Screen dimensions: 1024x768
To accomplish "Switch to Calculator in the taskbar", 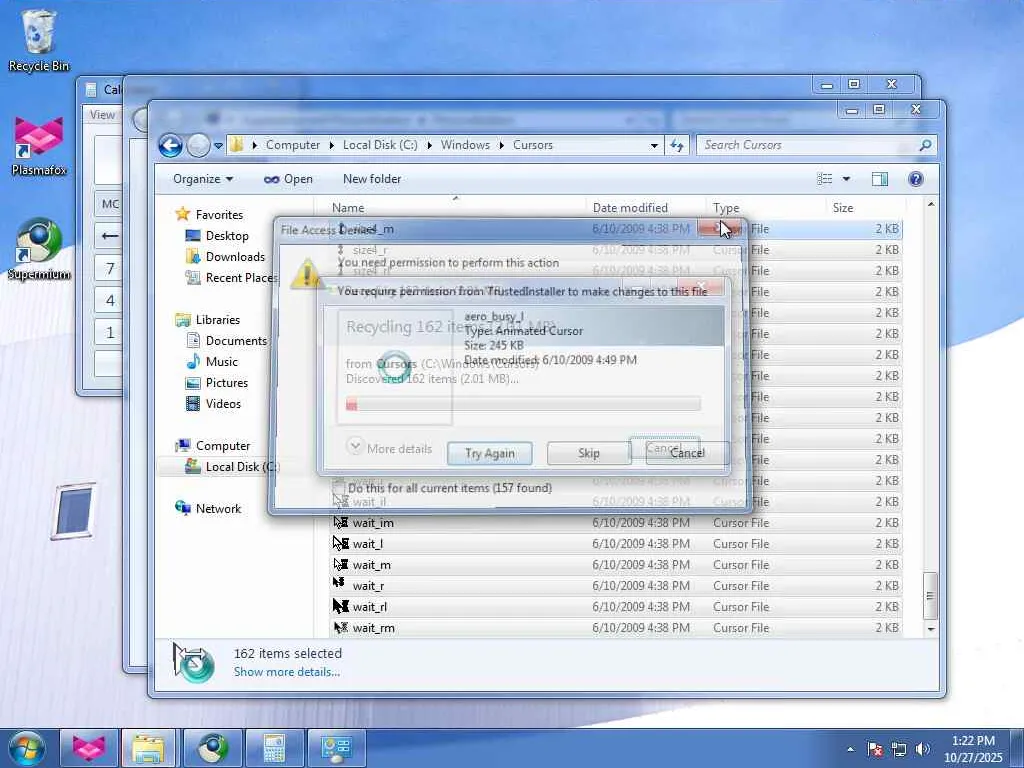I will tap(274, 748).
